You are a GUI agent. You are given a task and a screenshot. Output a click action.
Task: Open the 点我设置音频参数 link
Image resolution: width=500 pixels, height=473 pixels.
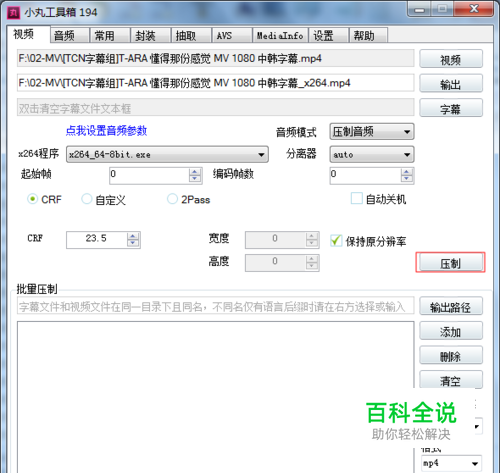coord(106,131)
